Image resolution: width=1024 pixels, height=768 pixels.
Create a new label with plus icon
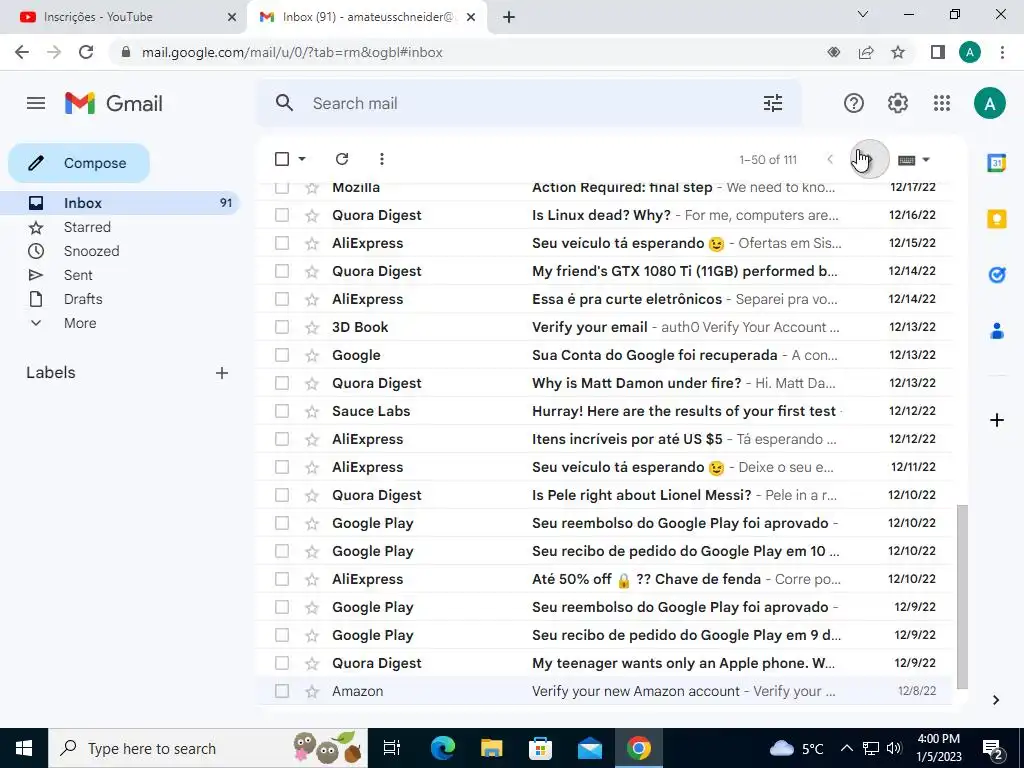[222, 373]
